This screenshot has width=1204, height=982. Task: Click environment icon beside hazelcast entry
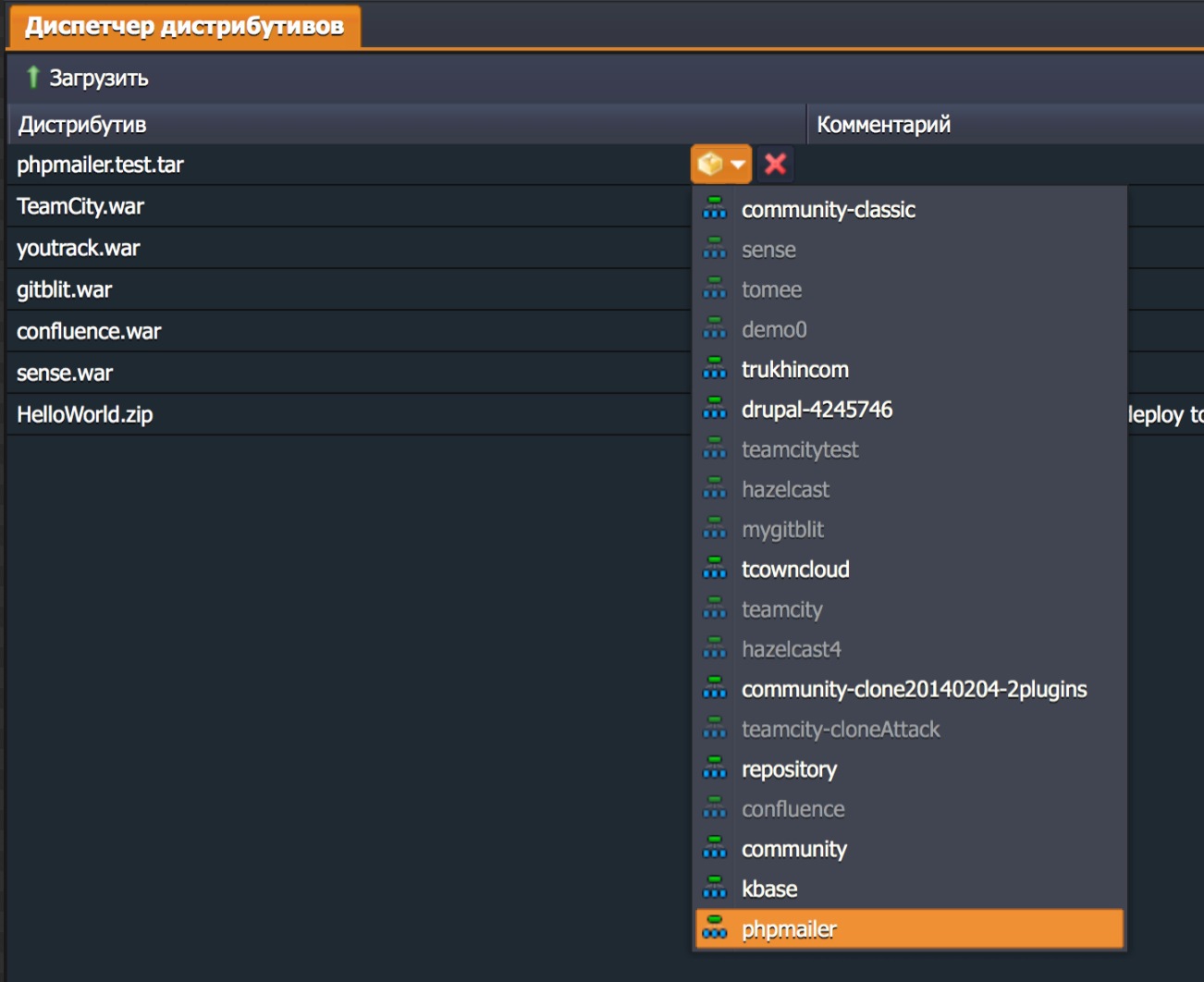[715, 487]
